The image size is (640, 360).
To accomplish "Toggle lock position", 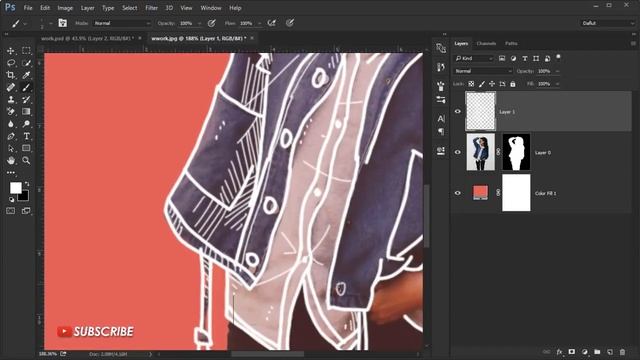I will [x=492, y=84].
